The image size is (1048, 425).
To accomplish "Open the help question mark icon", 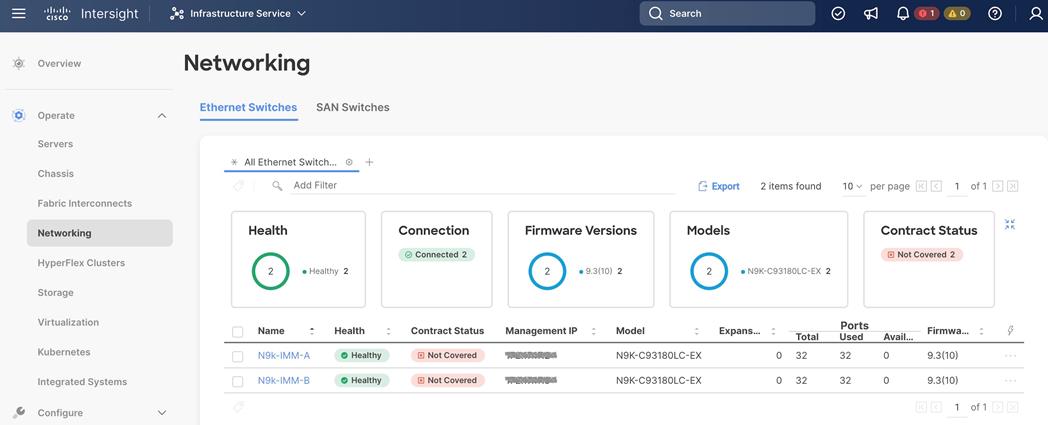I will 995,13.
